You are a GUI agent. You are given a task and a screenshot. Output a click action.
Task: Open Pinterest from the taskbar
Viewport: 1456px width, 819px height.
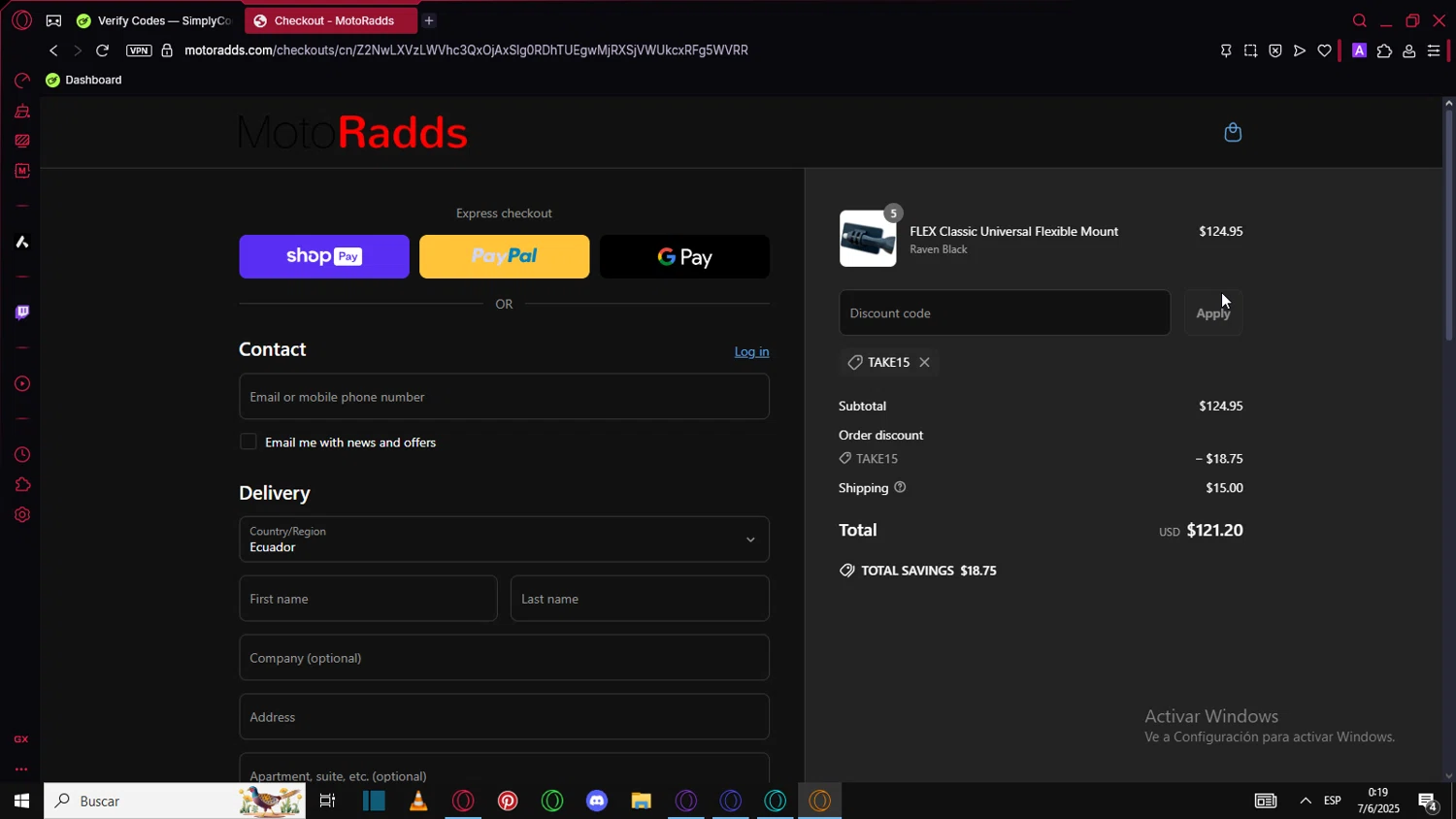508,801
